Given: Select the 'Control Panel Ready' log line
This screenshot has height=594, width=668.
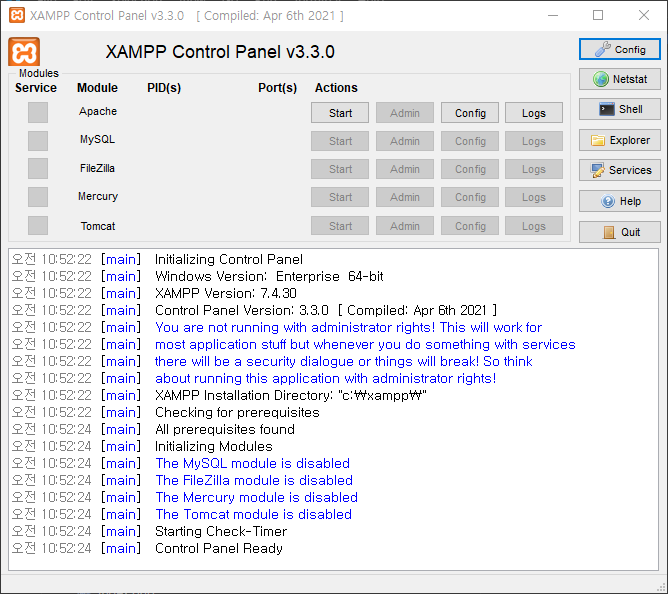Looking at the screenshot, I should [219, 549].
